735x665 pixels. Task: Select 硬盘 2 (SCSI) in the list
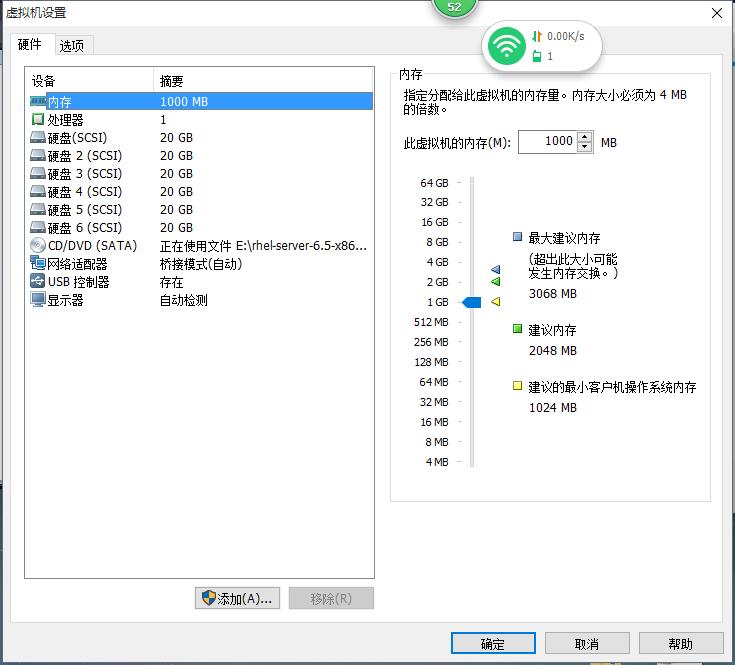pos(201,156)
